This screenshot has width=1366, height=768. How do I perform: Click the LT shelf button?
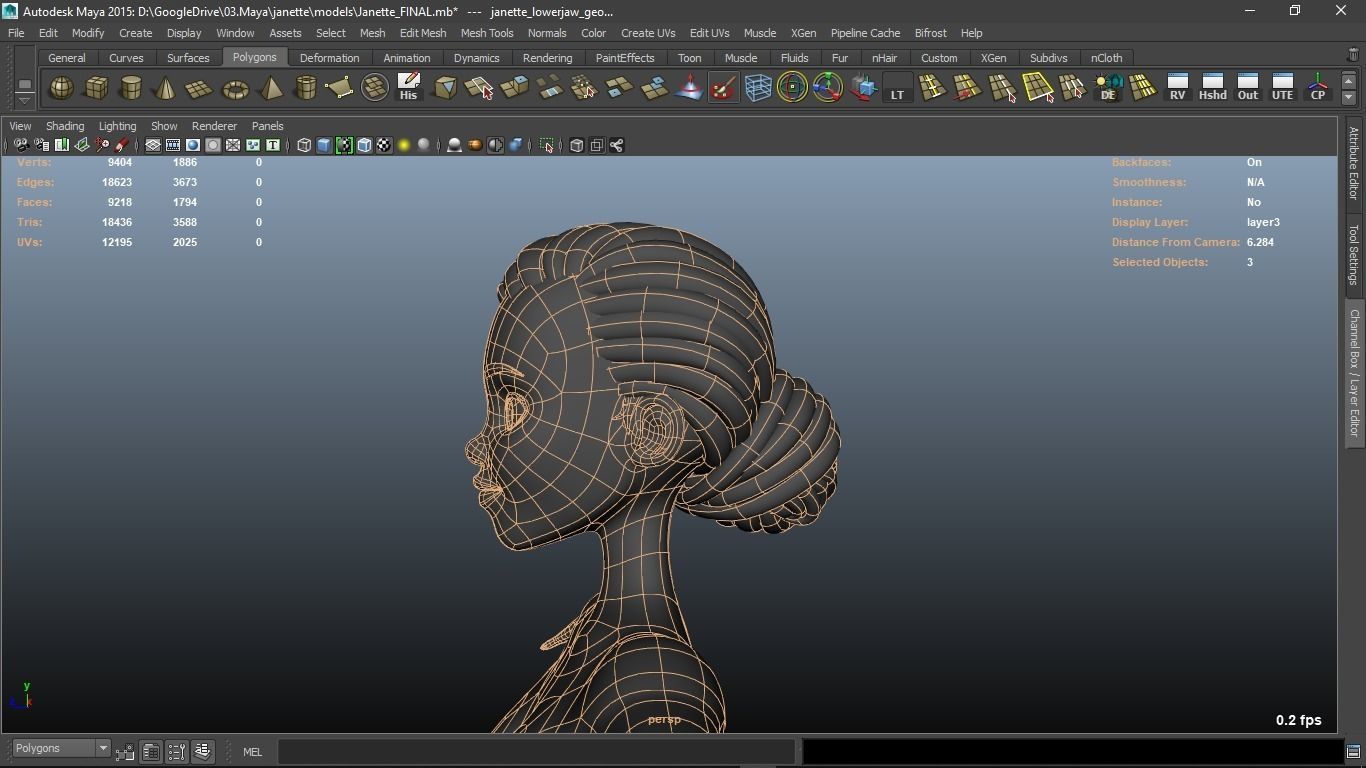click(897, 88)
